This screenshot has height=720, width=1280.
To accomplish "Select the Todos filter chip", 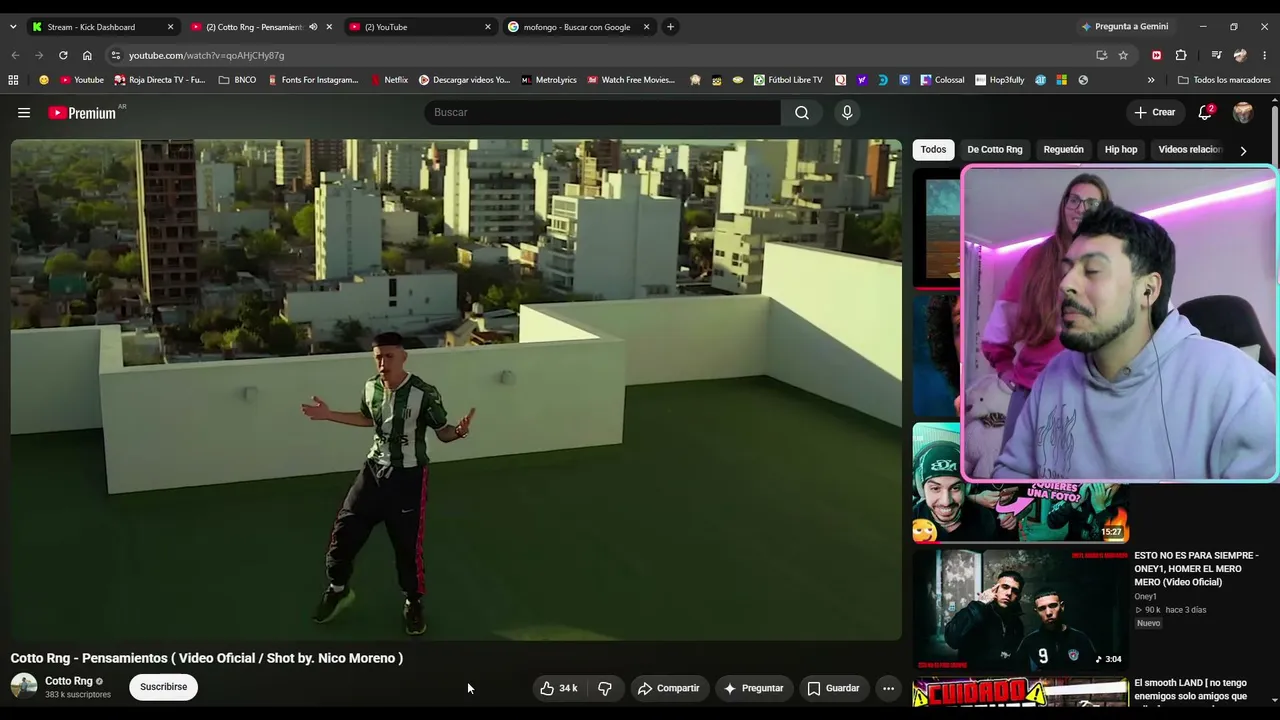I will click(x=933, y=150).
